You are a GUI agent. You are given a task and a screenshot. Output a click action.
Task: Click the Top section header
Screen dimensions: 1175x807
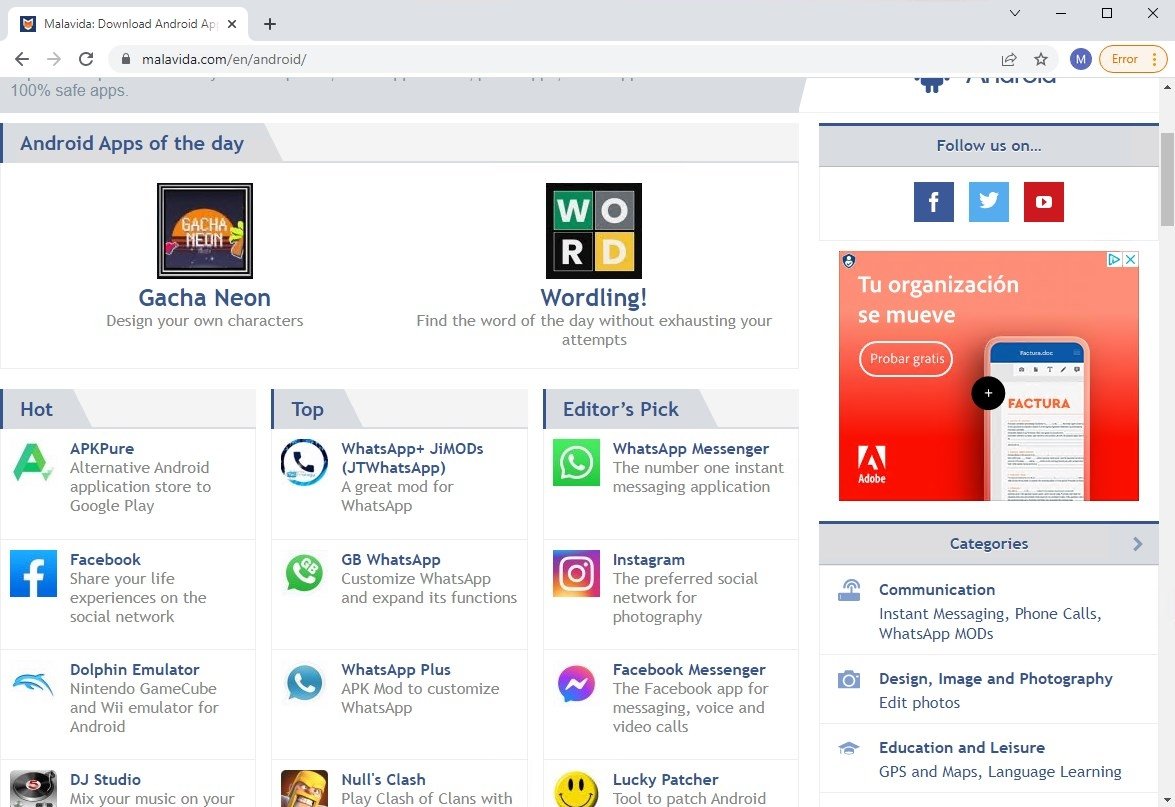[x=307, y=409]
